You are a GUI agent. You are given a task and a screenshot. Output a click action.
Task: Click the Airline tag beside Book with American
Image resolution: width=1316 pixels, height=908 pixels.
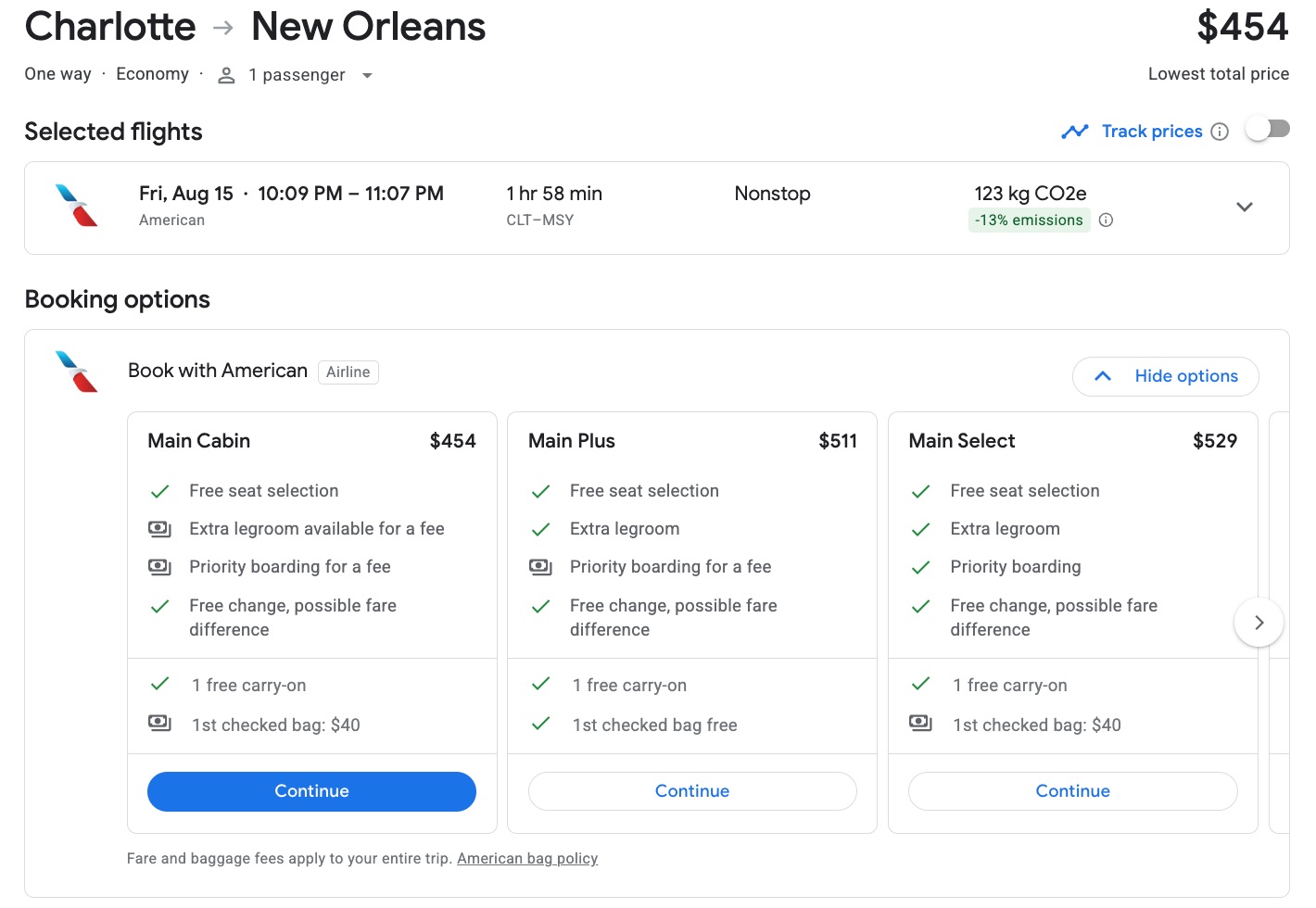[348, 372]
